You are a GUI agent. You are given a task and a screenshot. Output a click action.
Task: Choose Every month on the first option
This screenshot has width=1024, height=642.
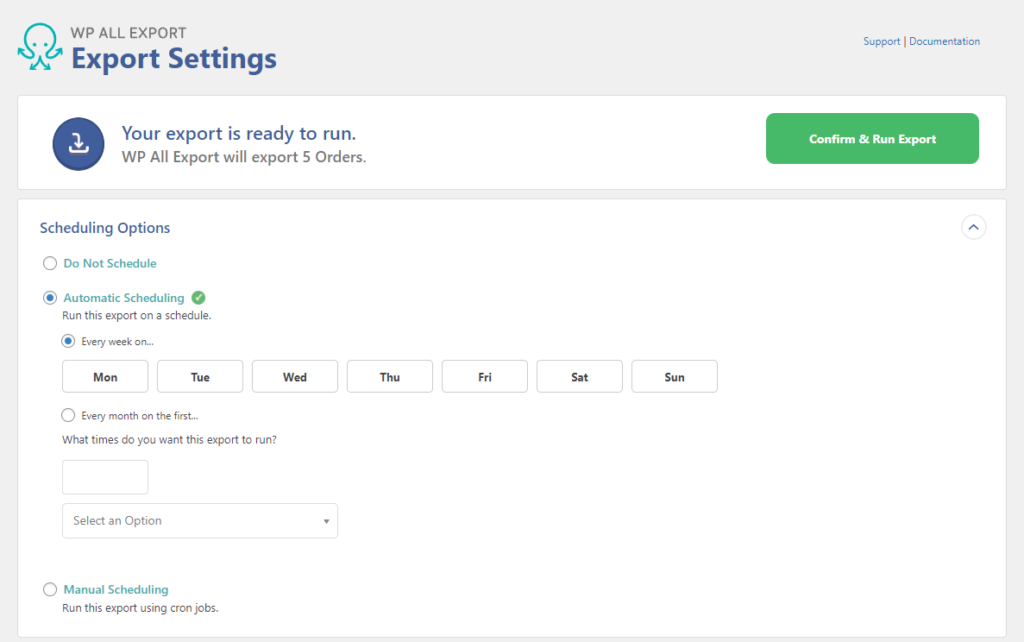[x=68, y=415]
